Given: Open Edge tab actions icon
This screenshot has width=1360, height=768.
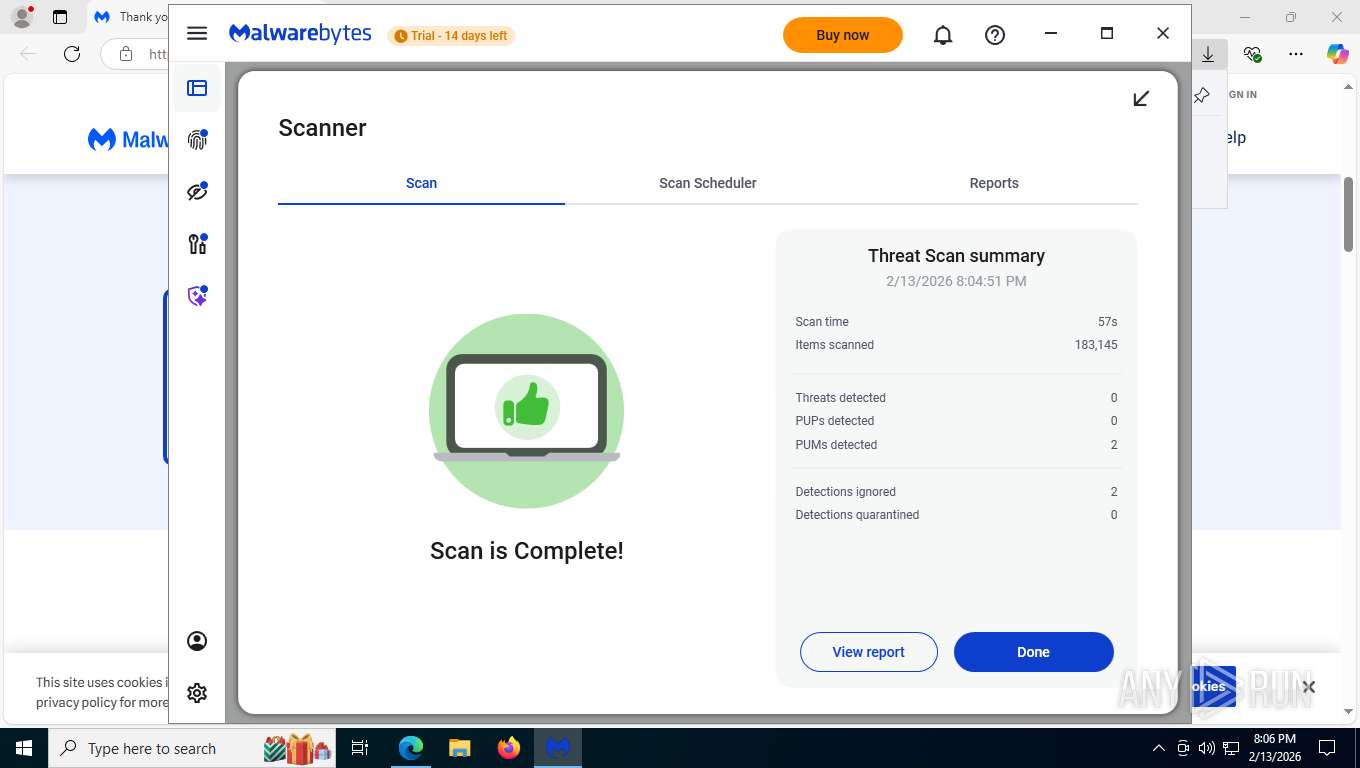Looking at the screenshot, I should pos(60,17).
